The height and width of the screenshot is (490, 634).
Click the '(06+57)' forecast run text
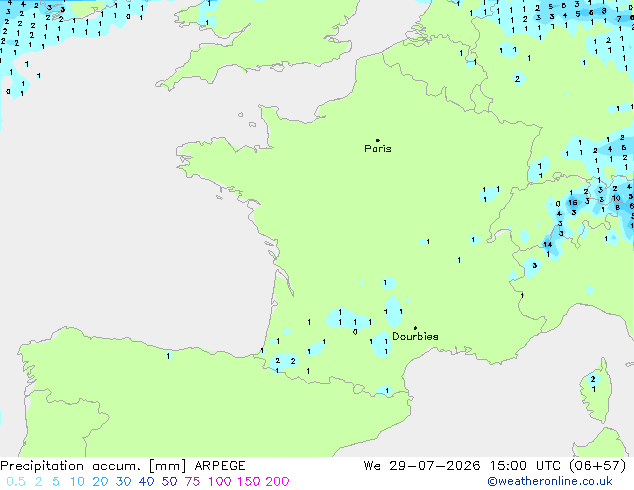[x=598, y=466]
